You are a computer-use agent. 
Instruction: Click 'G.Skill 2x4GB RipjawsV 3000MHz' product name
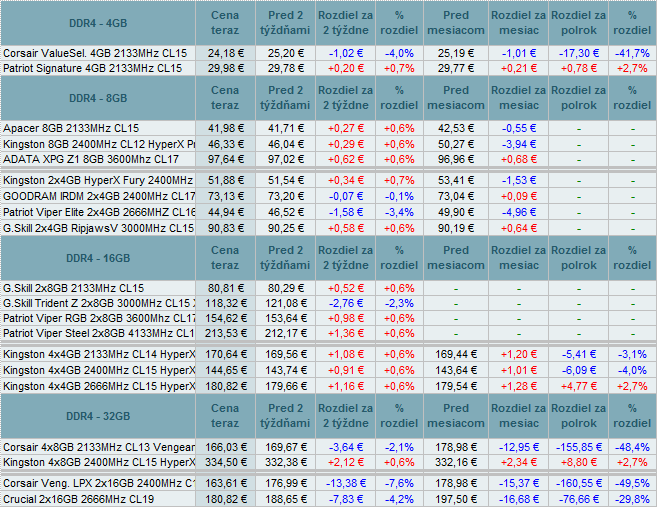(98, 228)
